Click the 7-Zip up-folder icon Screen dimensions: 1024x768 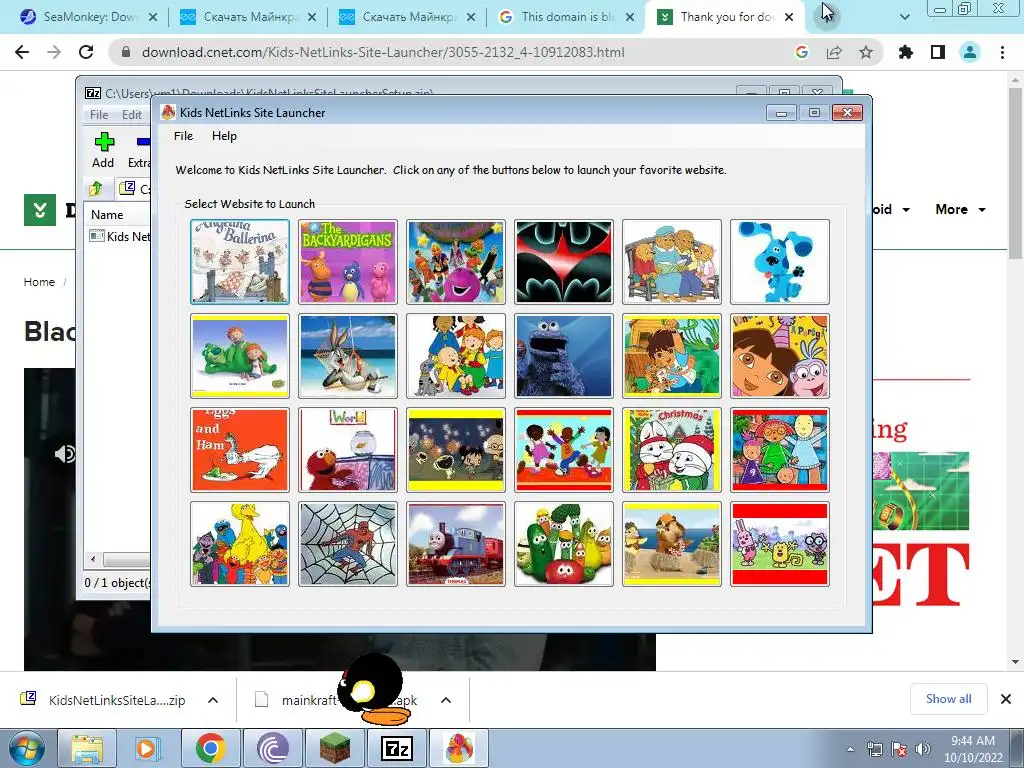(96, 189)
